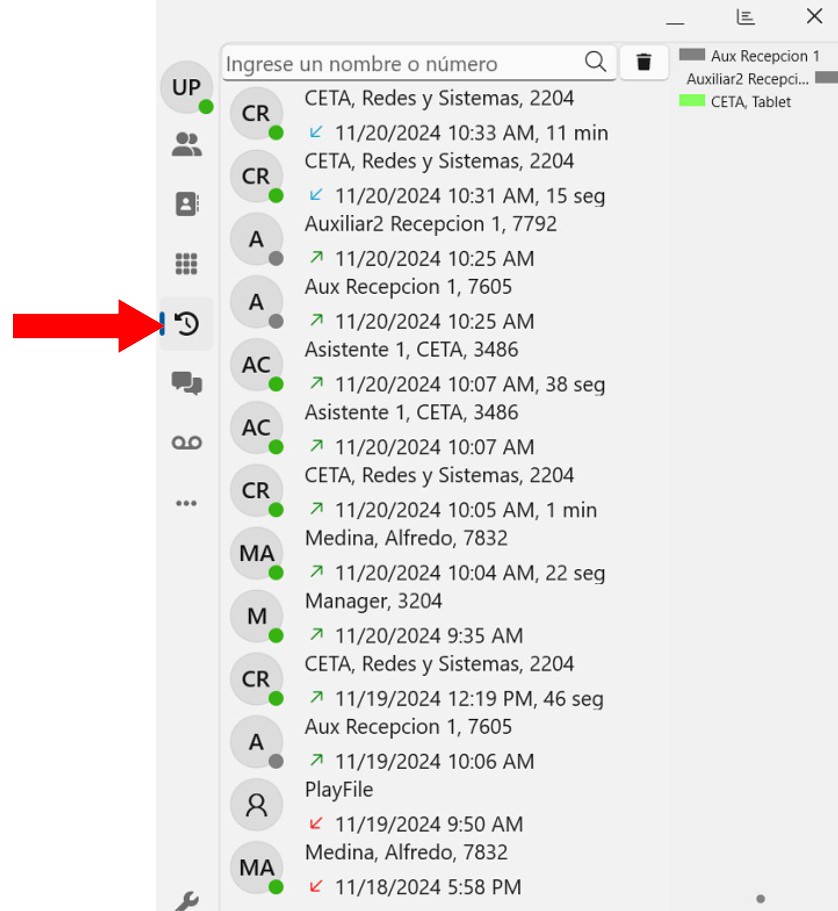Open the voicemail icon
This screenshot has width=838, height=911.
click(x=186, y=443)
